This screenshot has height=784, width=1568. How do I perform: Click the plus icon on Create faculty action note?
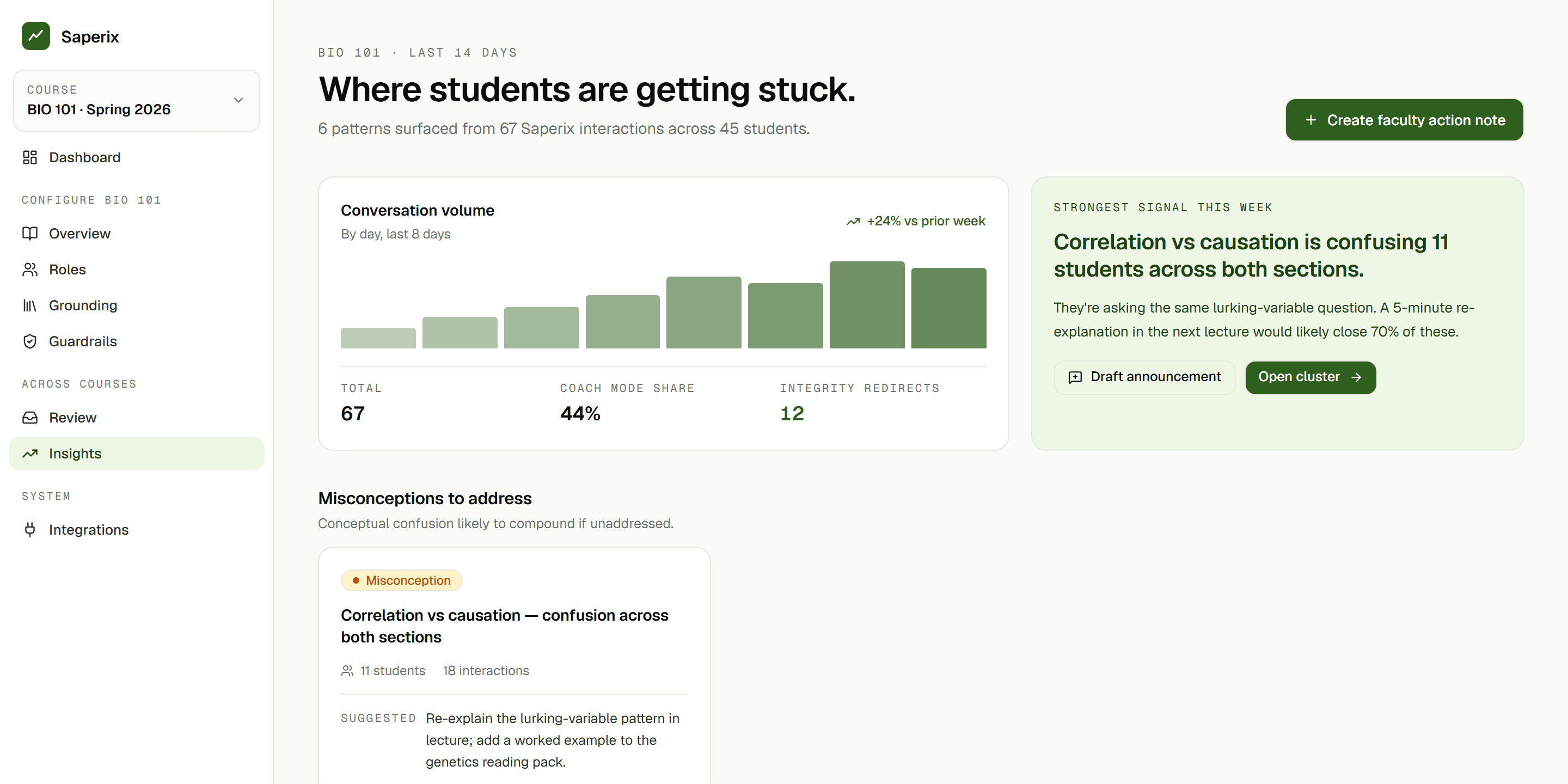pos(1310,120)
